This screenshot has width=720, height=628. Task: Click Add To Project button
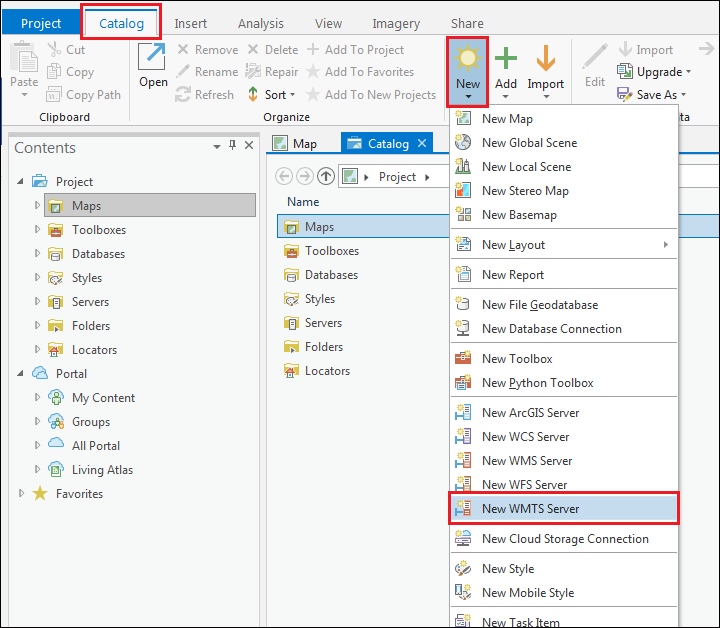click(355, 50)
